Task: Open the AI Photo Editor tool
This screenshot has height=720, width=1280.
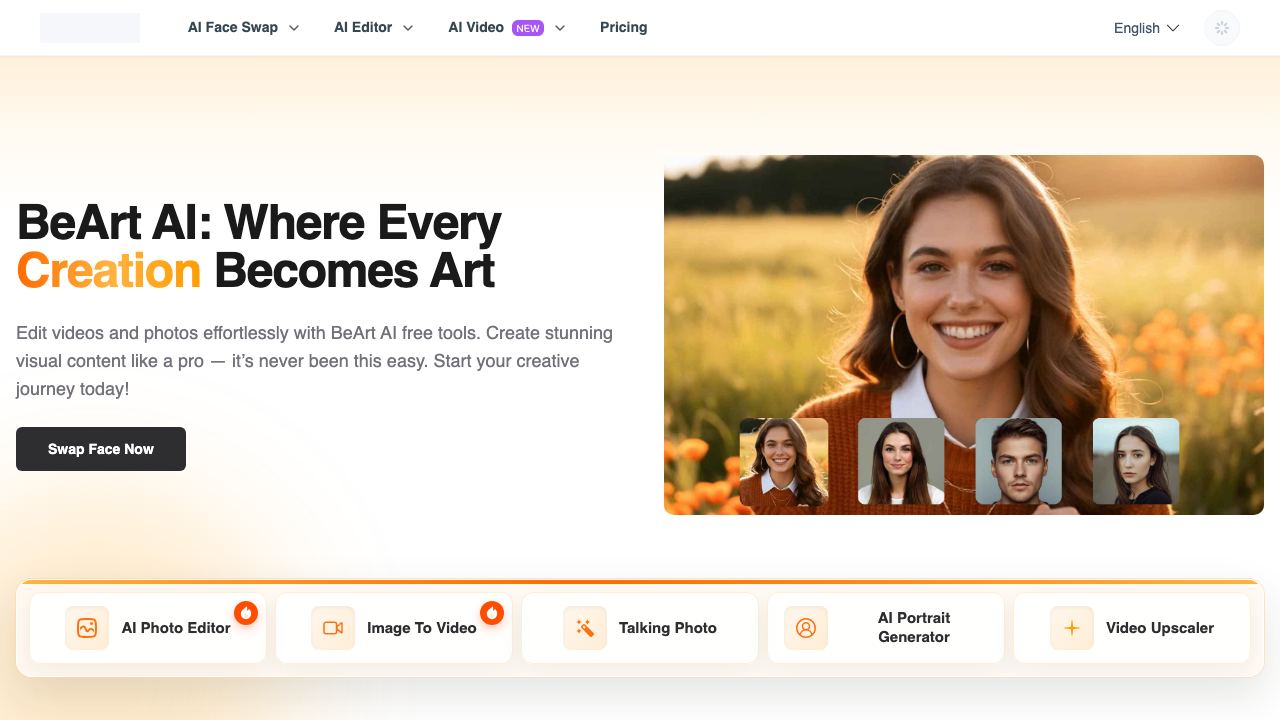Action: click(x=148, y=628)
